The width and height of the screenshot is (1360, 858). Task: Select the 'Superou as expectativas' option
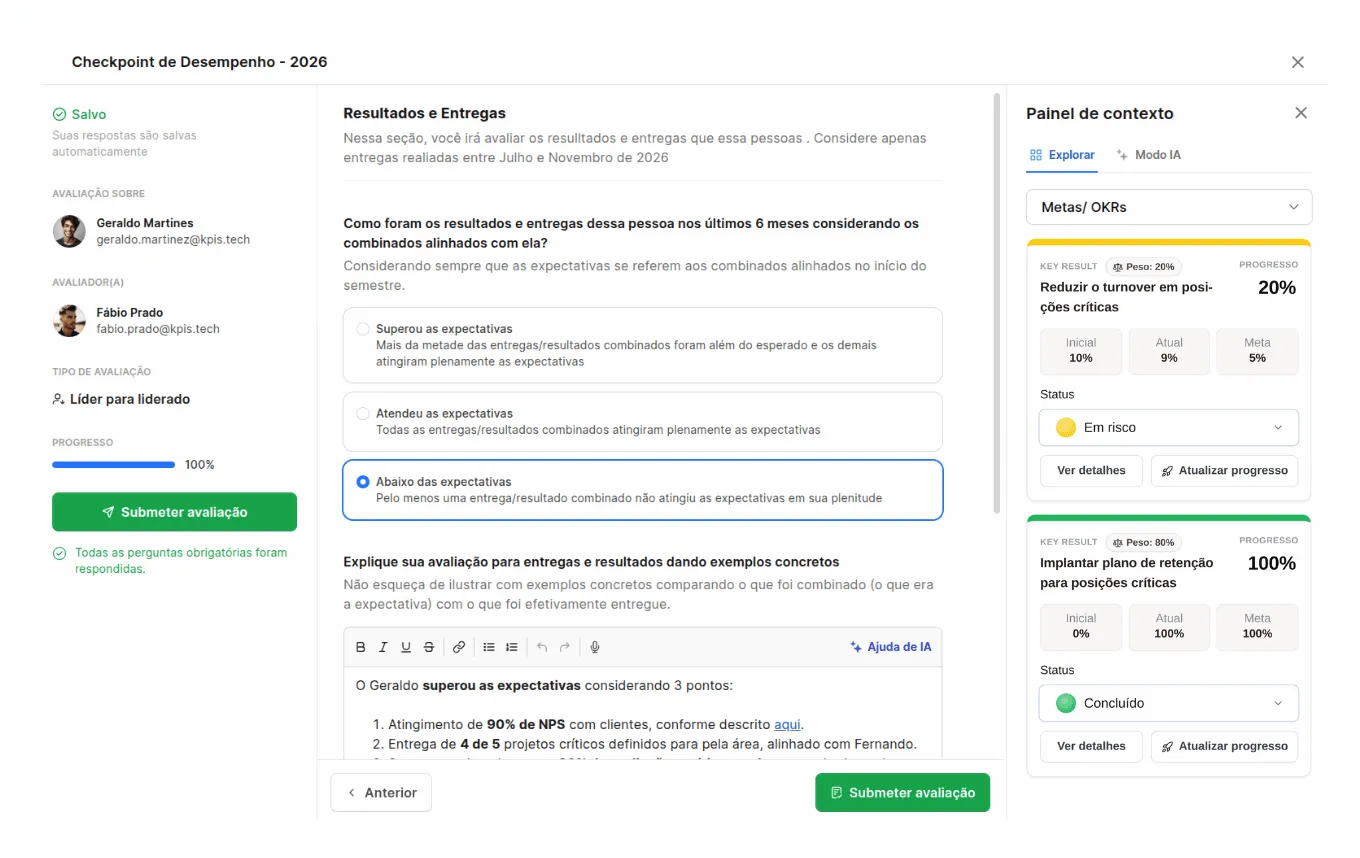click(643, 345)
